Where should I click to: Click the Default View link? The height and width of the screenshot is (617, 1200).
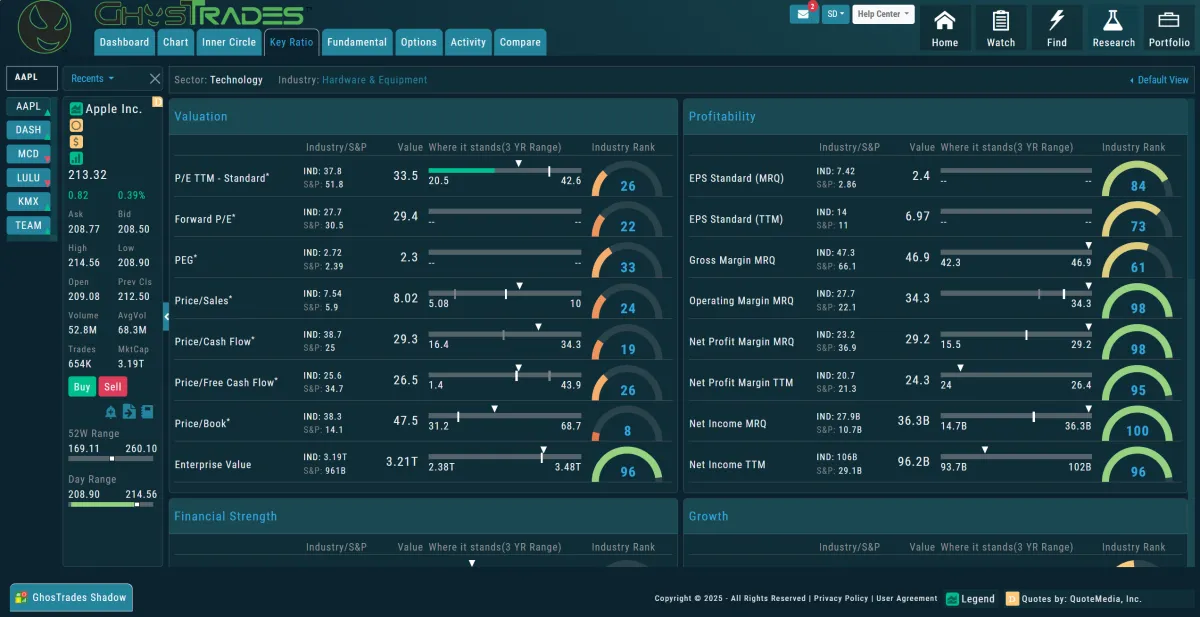(x=1159, y=80)
